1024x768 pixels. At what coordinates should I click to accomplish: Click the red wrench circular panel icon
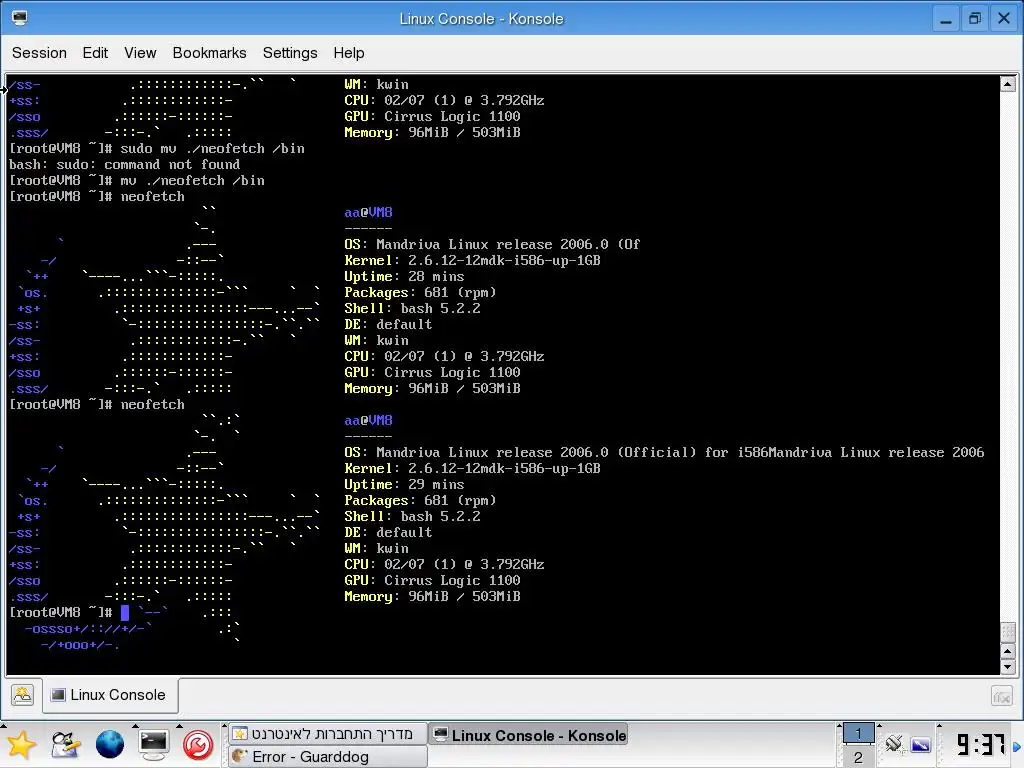point(198,744)
